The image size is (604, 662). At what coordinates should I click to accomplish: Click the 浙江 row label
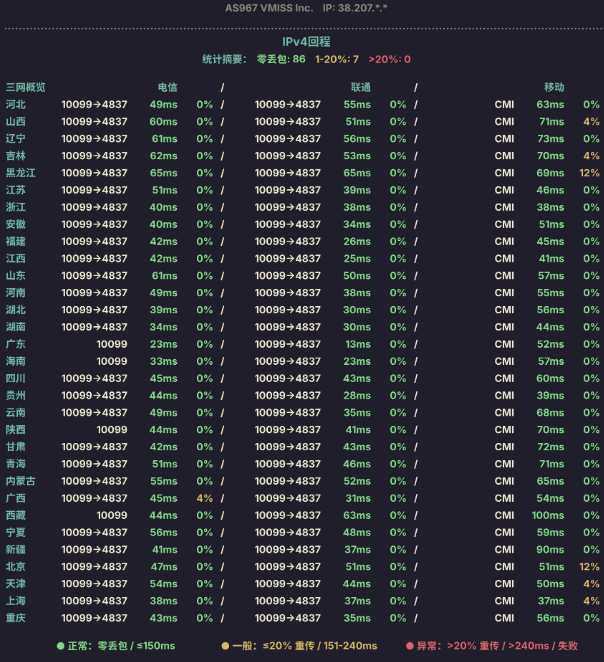pos(16,207)
